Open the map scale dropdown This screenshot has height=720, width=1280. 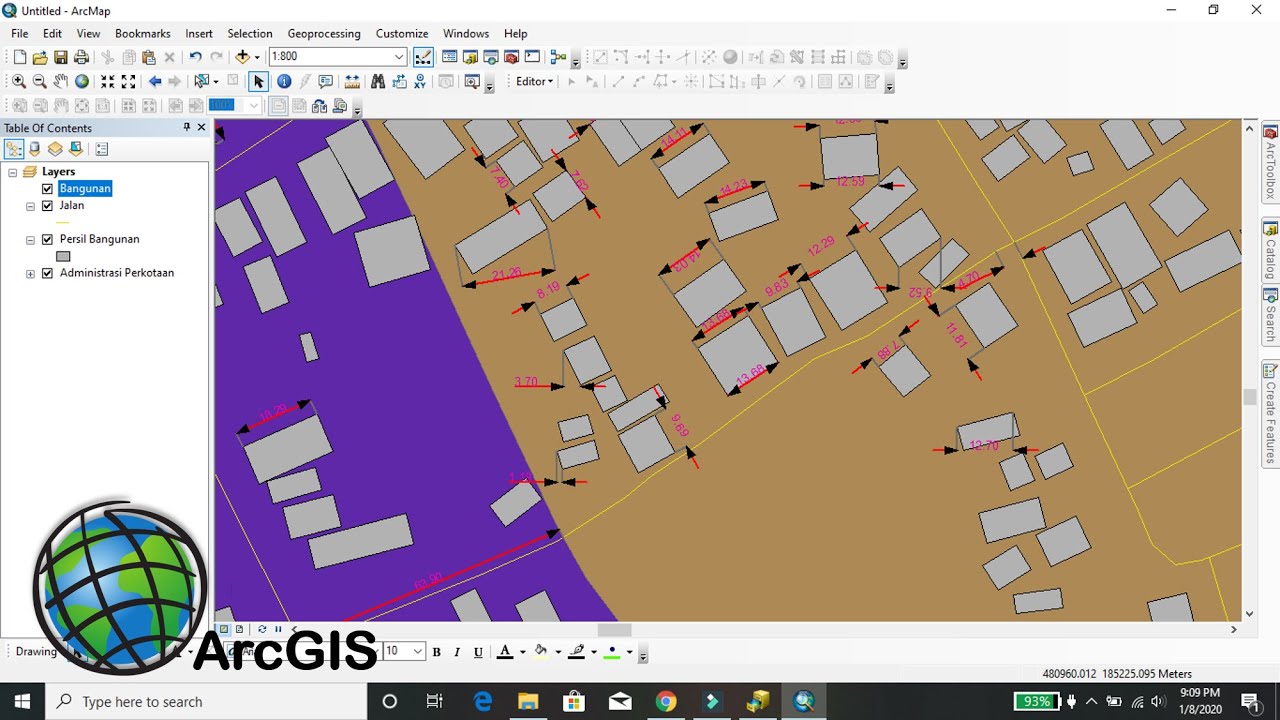(x=399, y=57)
